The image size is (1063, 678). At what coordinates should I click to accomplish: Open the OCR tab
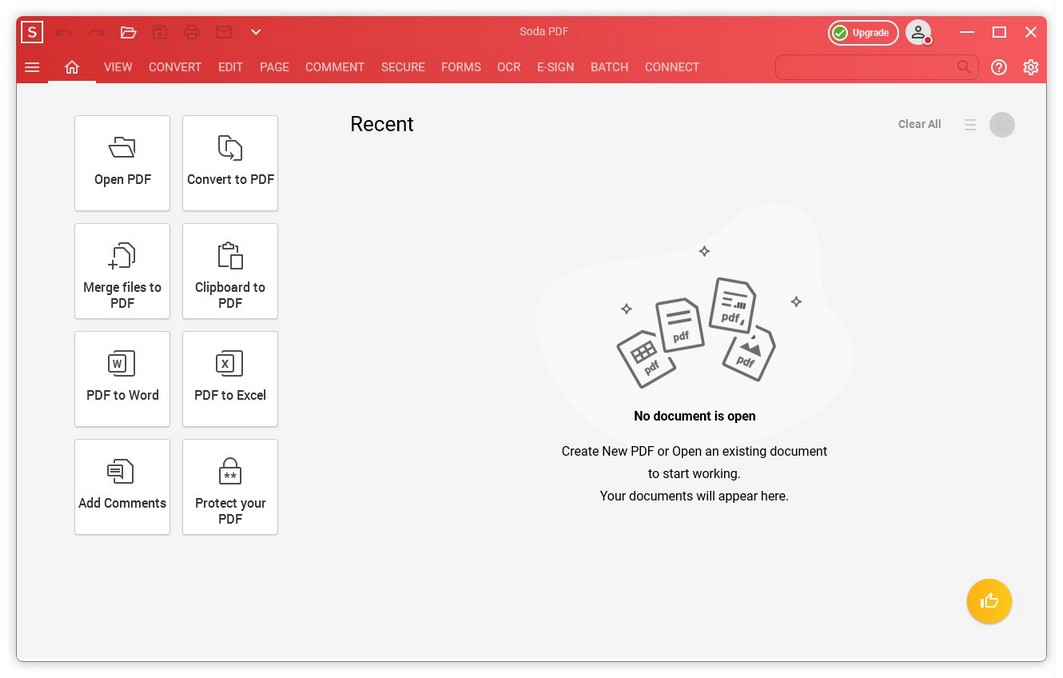point(508,67)
